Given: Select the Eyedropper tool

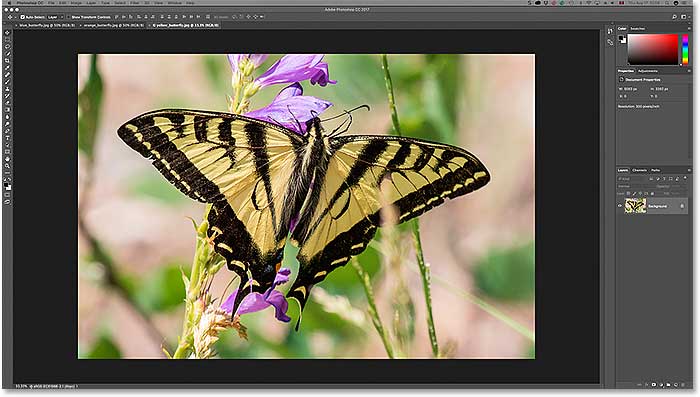Looking at the screenshot, I should point(7,68).
